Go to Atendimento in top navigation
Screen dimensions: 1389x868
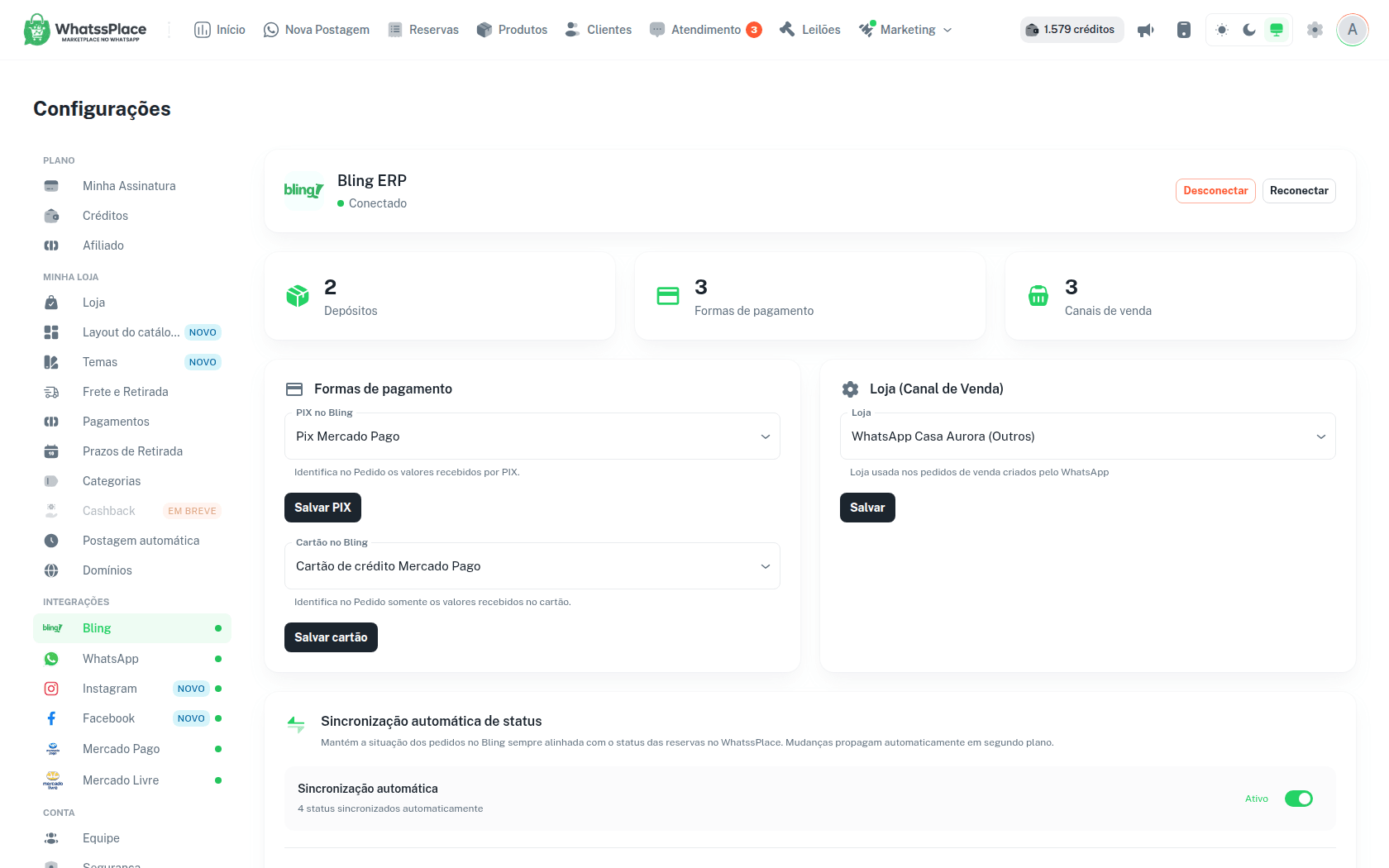(x=705, y=30)
